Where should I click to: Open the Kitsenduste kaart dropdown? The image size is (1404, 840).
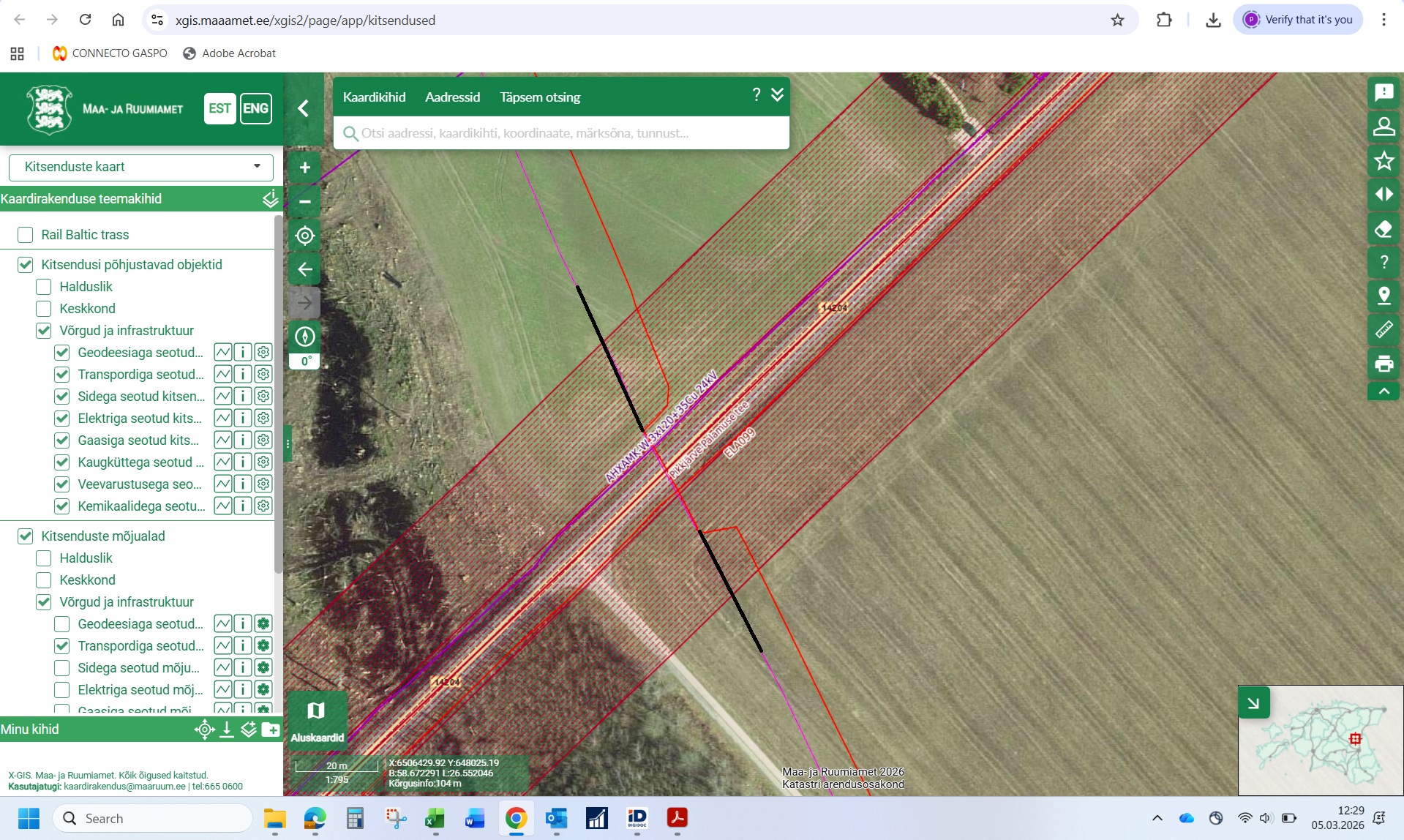pos(141,167)
